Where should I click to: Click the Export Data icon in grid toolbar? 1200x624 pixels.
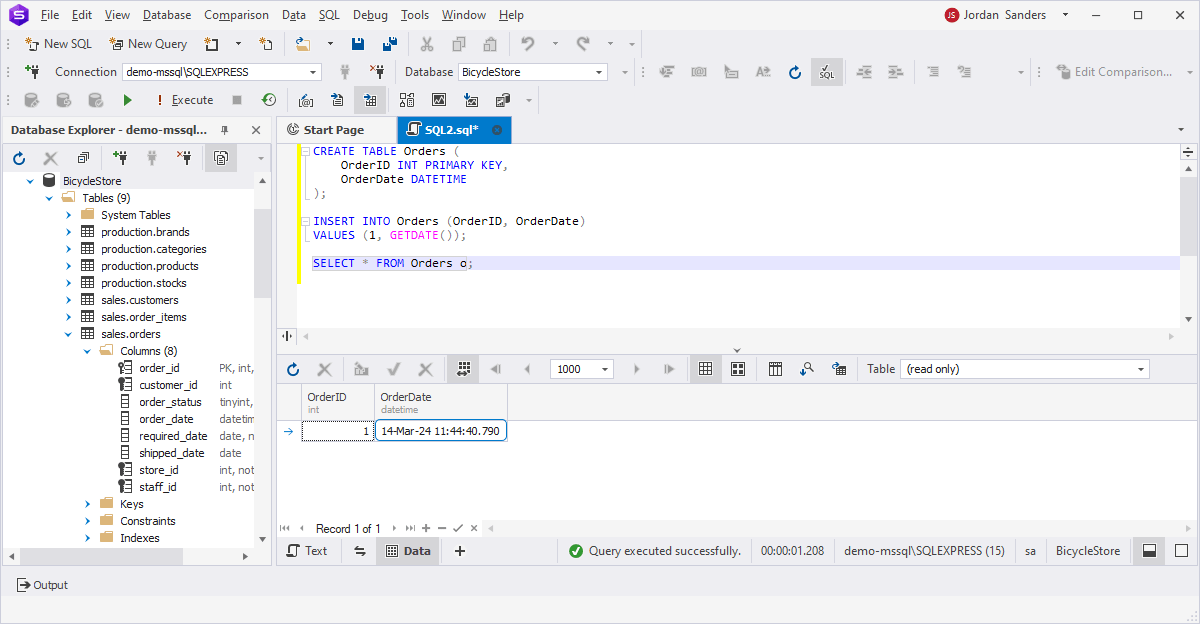coord(839,369)
